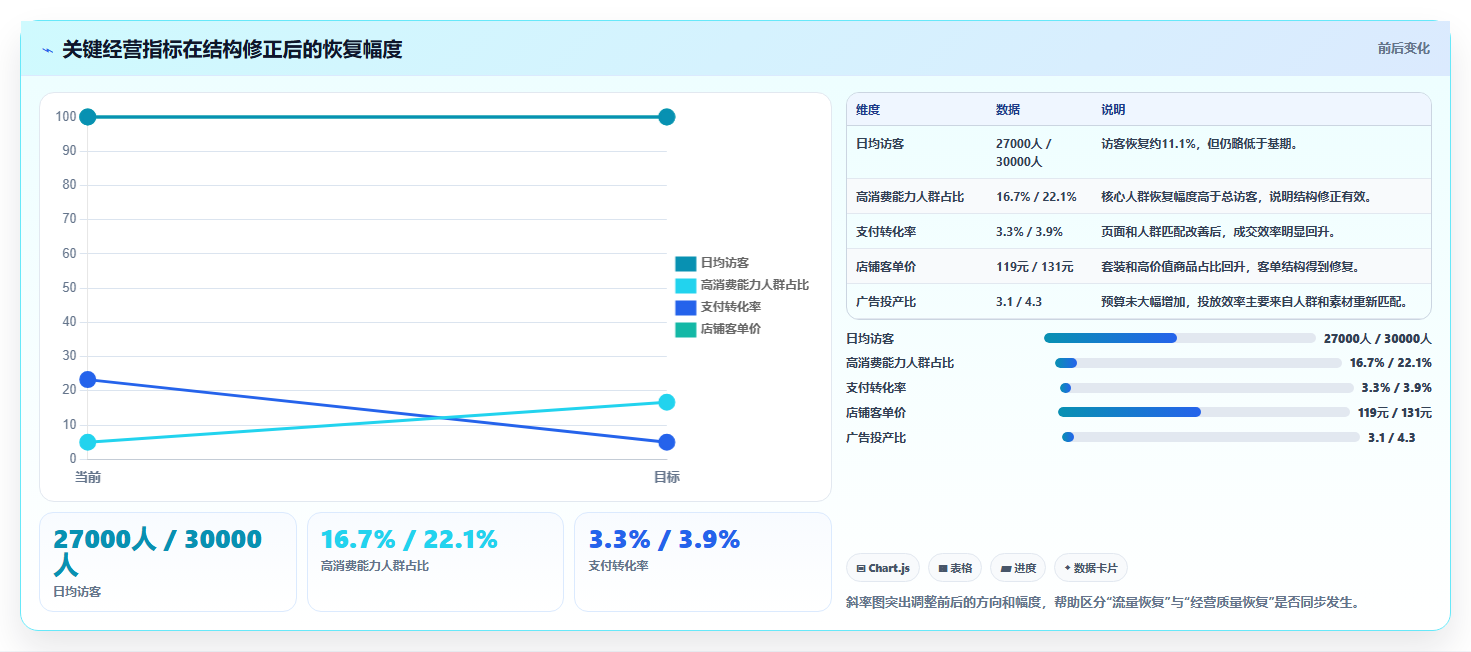
Task: Toggle the 支付转化率 legend color box
Action: [x=685, y=307]
